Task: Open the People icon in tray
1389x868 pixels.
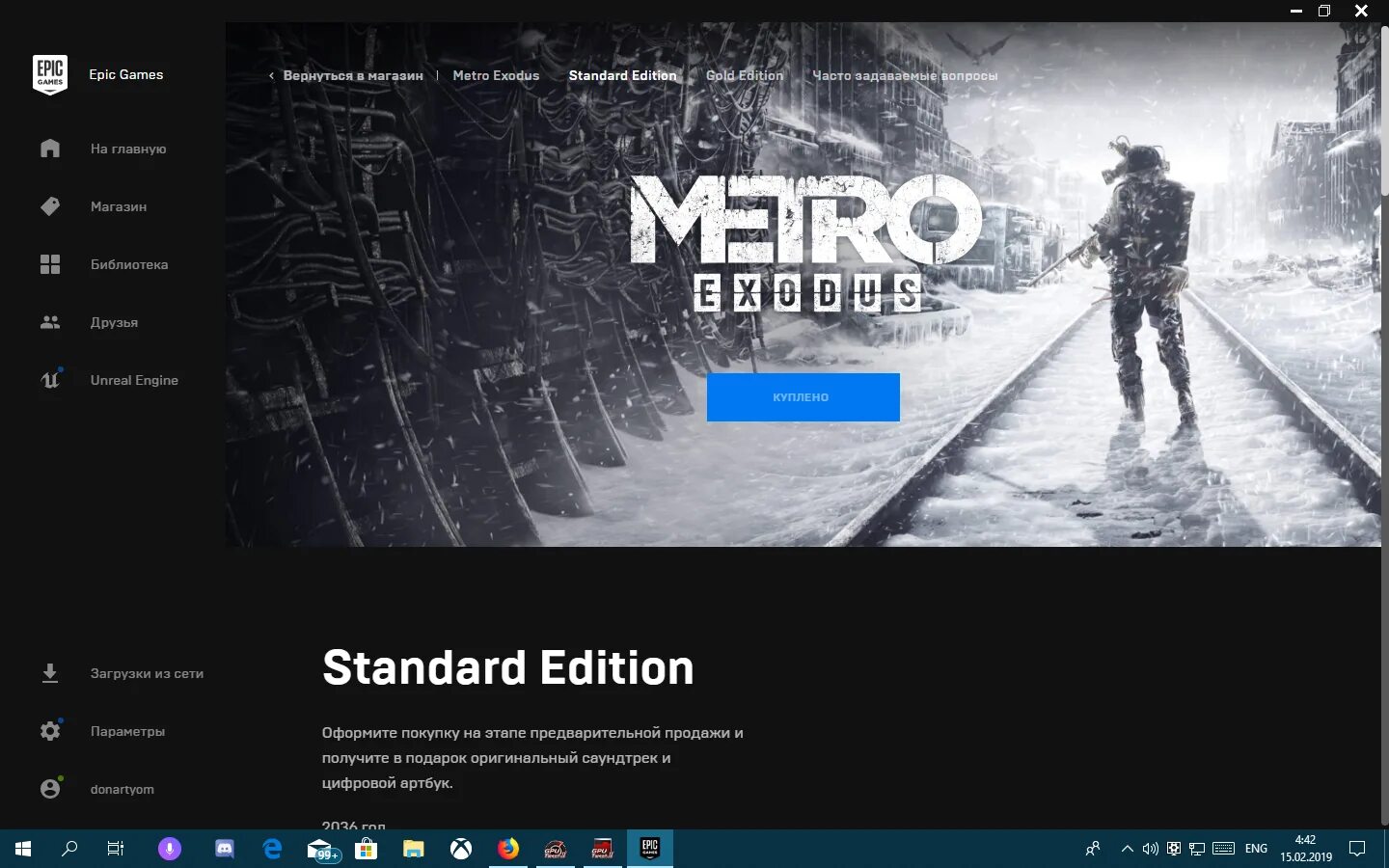Action: [x=1093, y=849]
